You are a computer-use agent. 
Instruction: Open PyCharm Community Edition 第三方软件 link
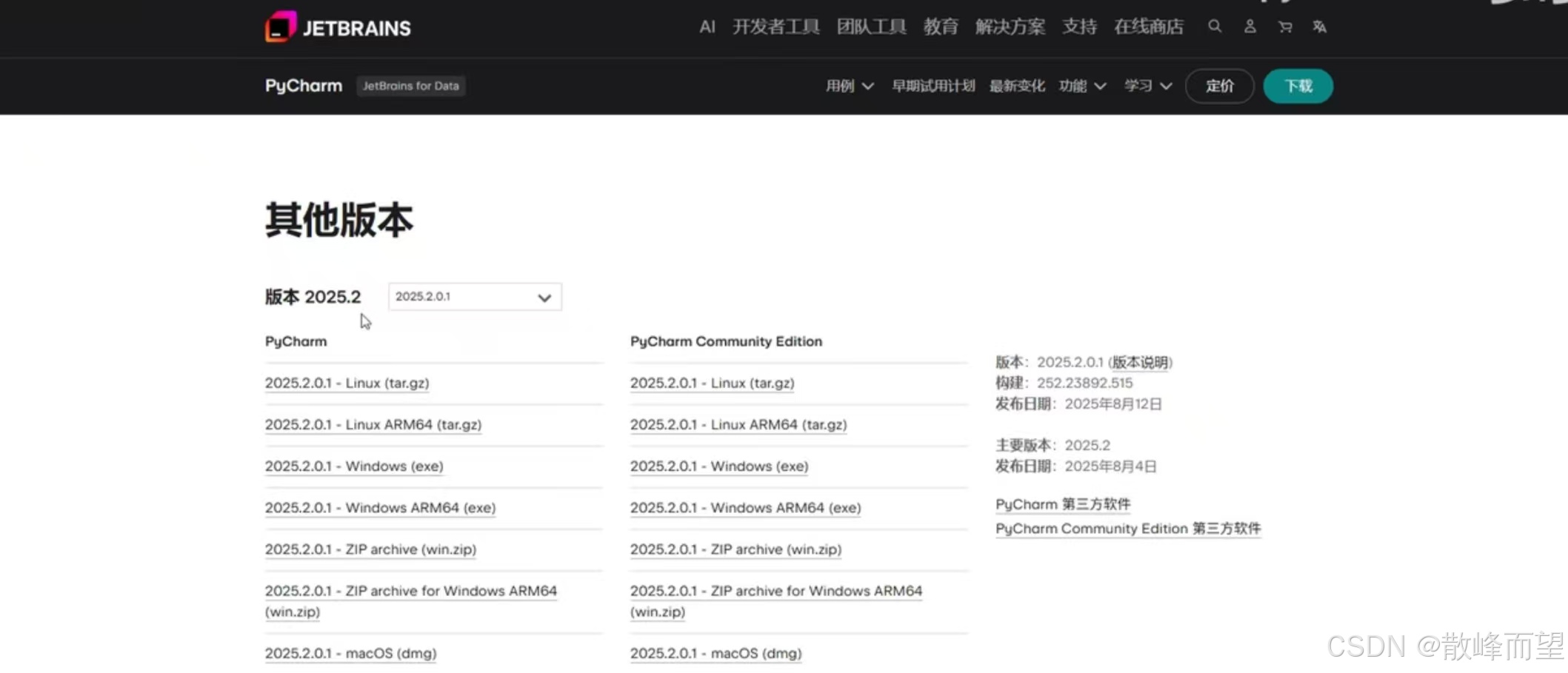(1128, 529)
